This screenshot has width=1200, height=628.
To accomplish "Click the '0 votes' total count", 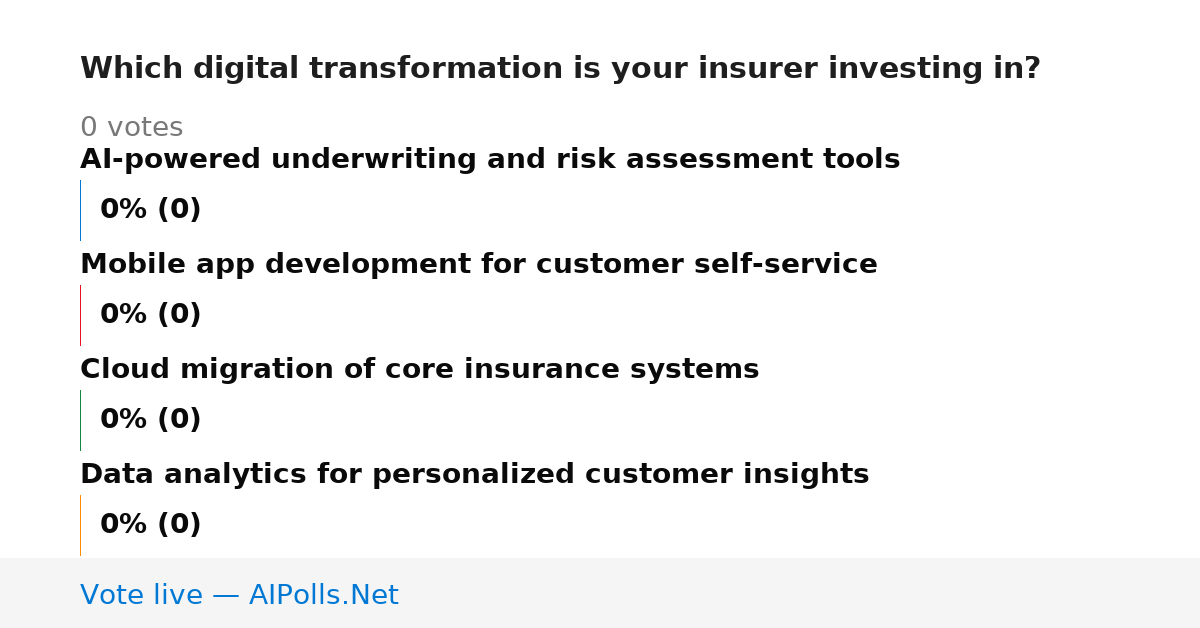I will point(131,128).
